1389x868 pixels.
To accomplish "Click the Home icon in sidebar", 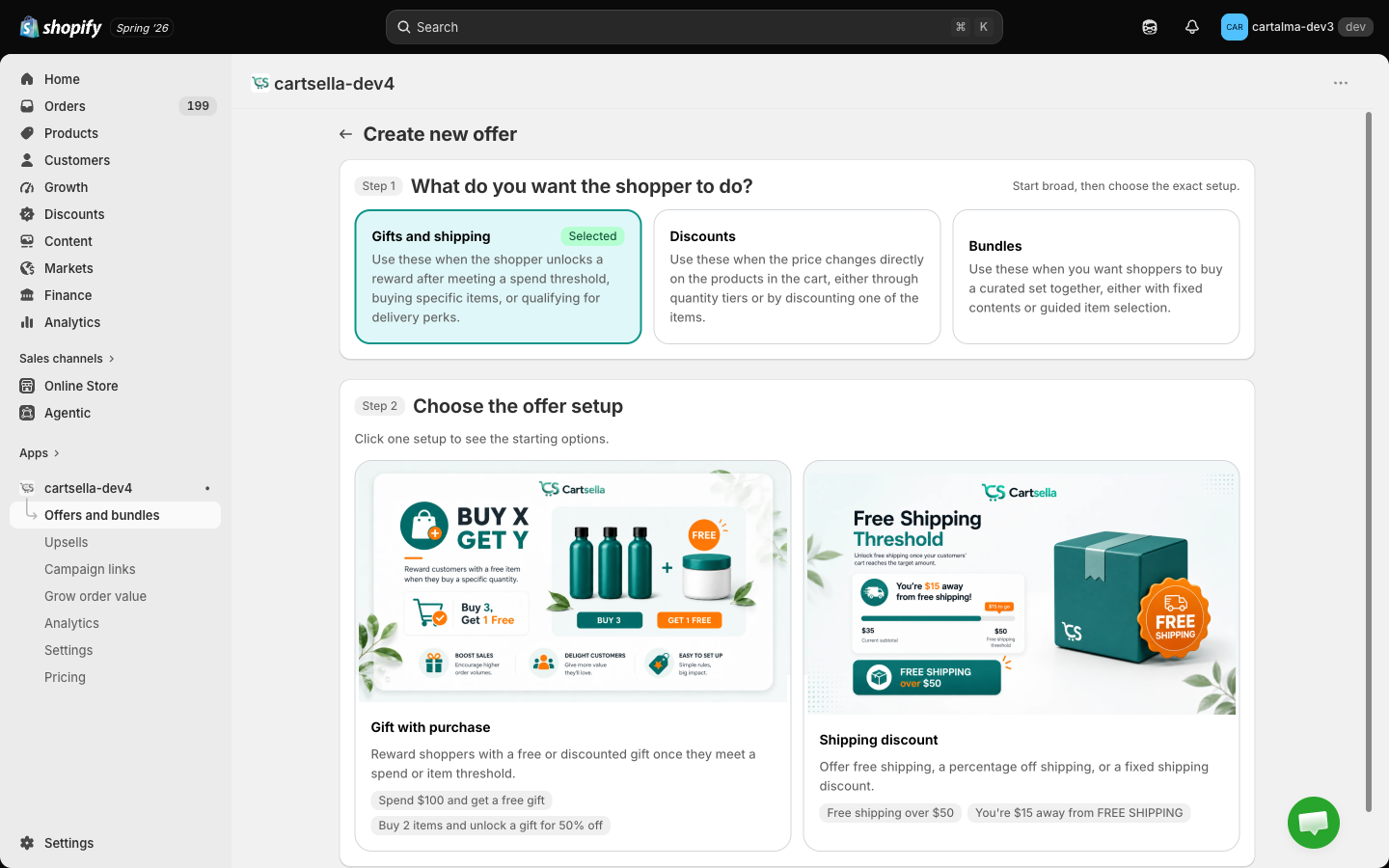I will point(27,79).
